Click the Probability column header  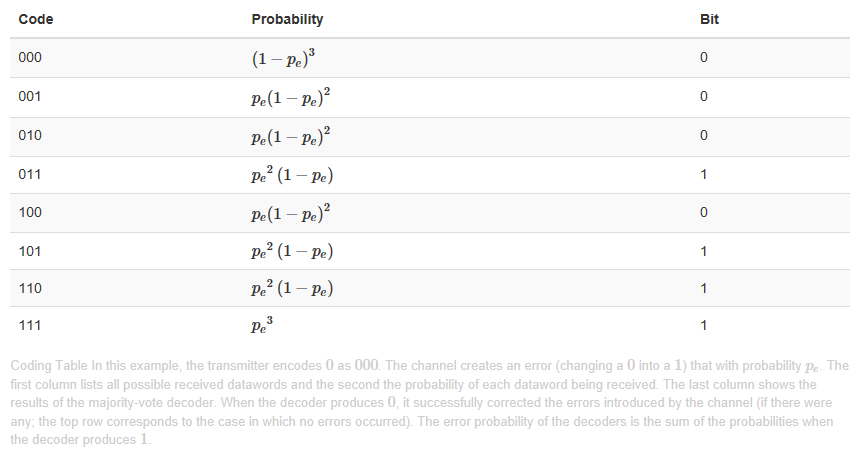click(287, 19)
